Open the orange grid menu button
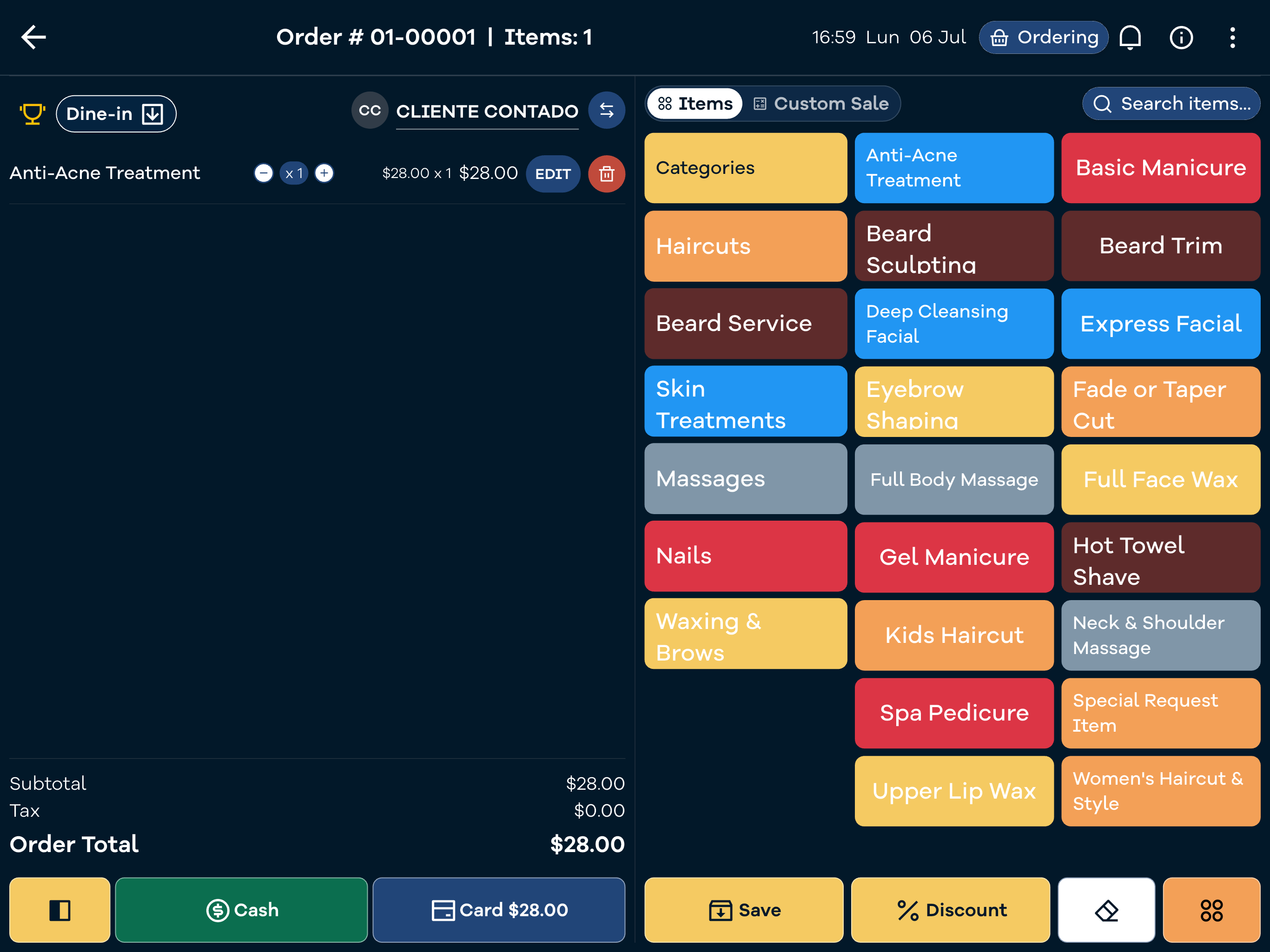This screenshot has width=1270, height=952. coord(1211,910)
